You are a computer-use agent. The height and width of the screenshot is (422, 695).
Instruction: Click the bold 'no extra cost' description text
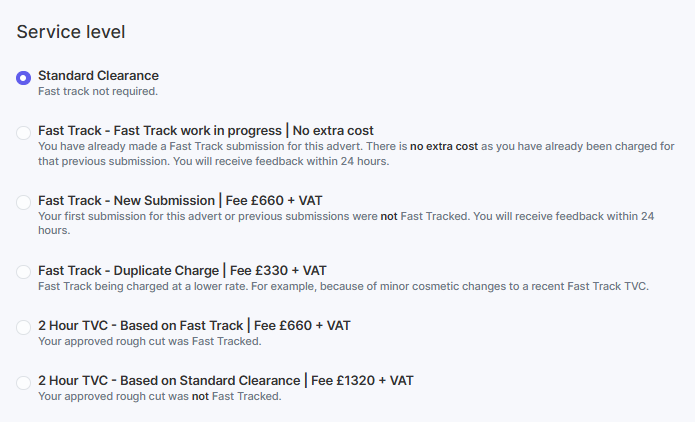pos(443,146)
